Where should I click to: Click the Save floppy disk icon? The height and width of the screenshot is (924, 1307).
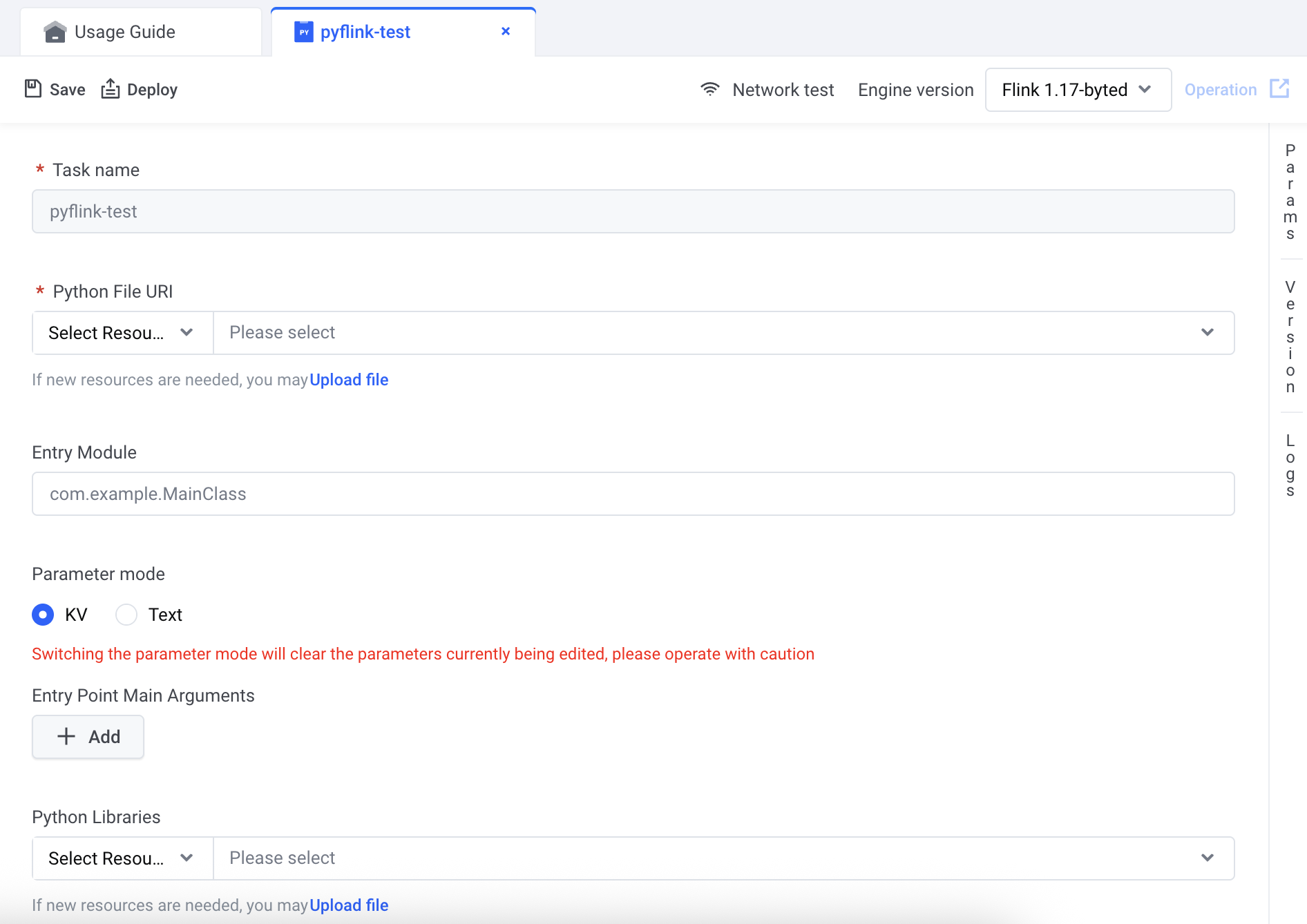[33, 89]
